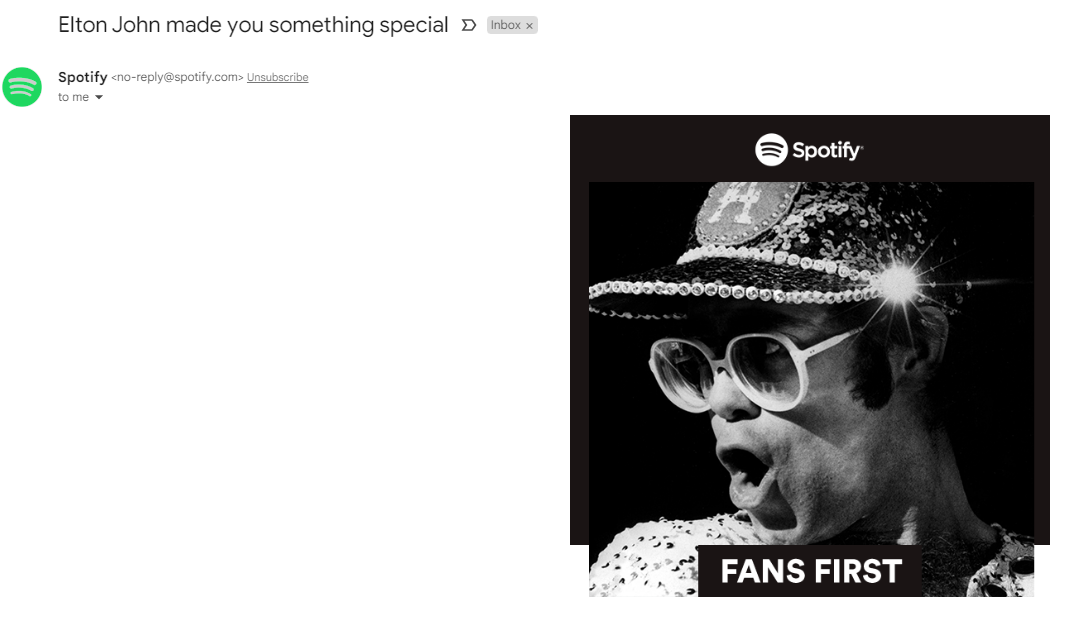Click the subject 'Elton John made you something special'
The image size is (1072, 621).
point(253,25)
